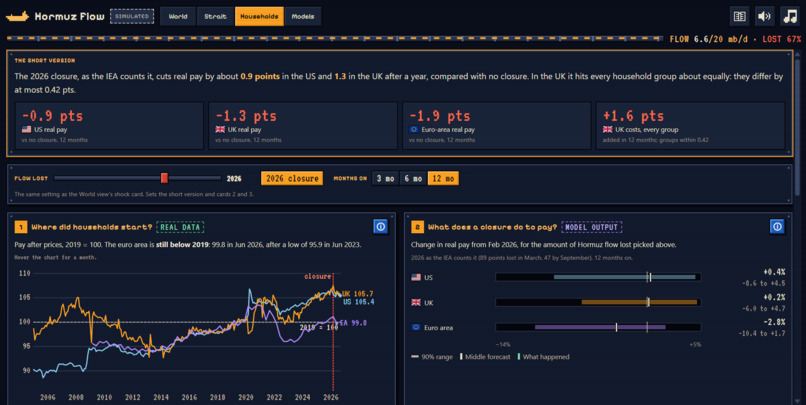Click the '-2.8%' Euro area forecast value
Image resolution: width=806 pixels, height=405 pixels.
tap(774, 322)
